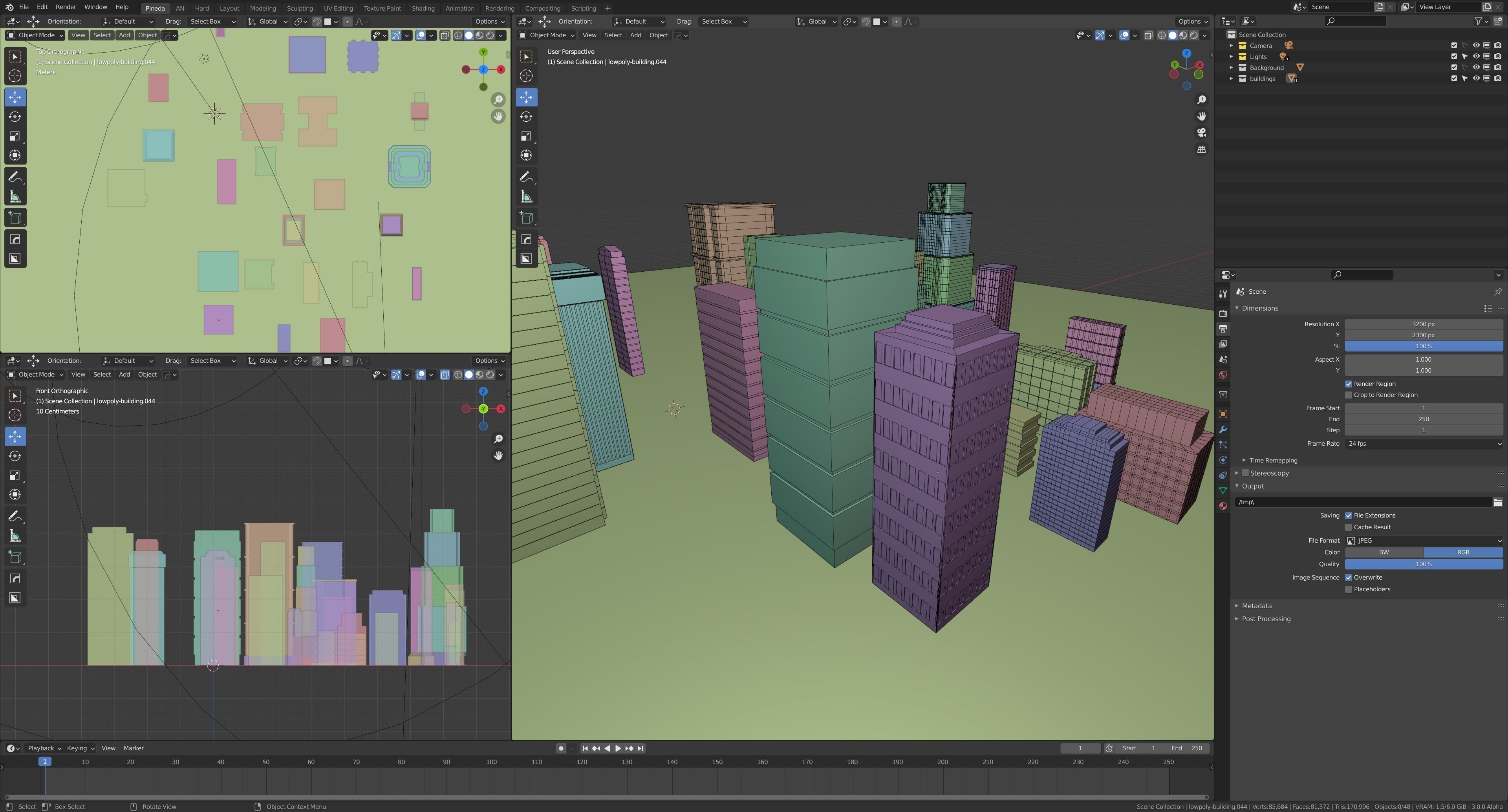This screenshot has width=1508, height=812.
Task: Collapse the Dimensions panel
Action: tap(1260, 309)
